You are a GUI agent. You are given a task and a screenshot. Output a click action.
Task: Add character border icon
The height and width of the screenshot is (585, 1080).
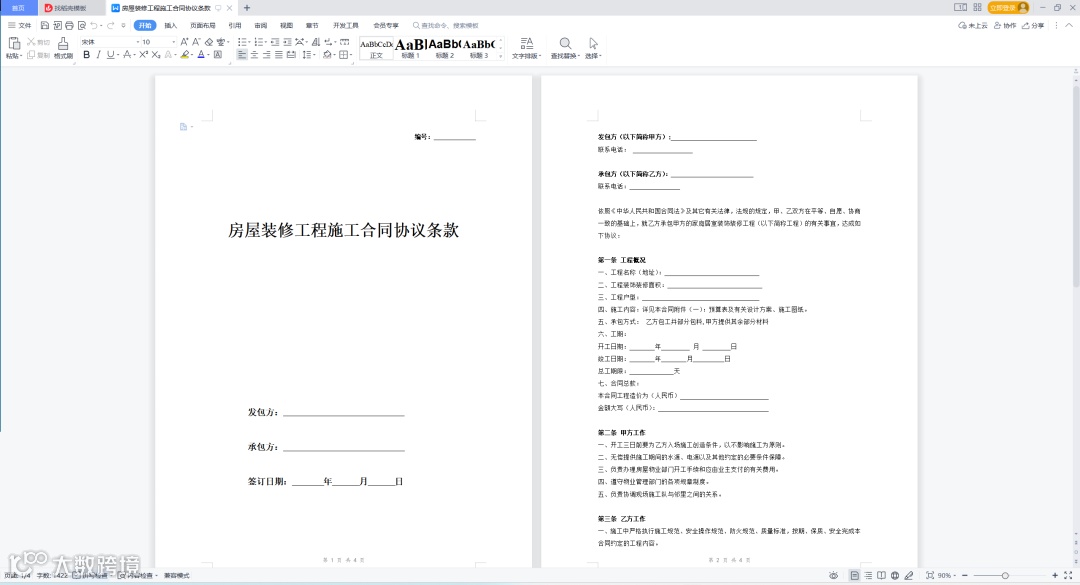click(218, 54)
